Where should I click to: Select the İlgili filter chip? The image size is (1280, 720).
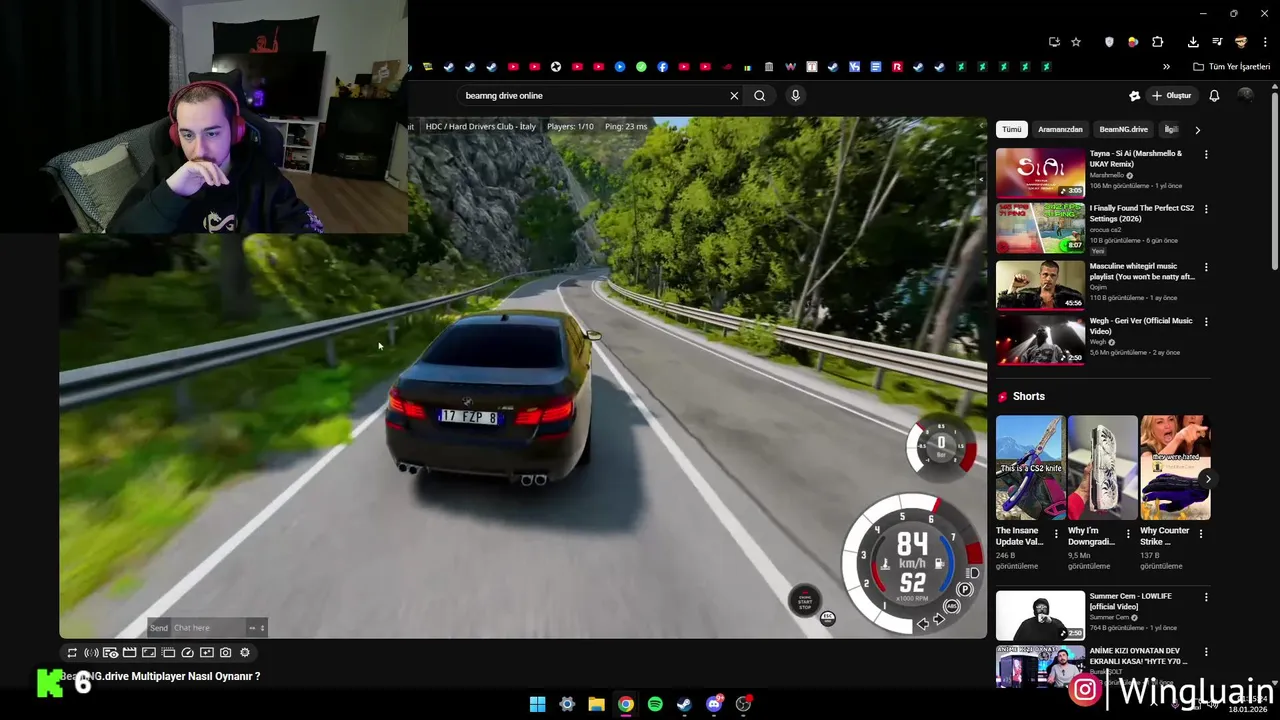[x=1171, y=129]
